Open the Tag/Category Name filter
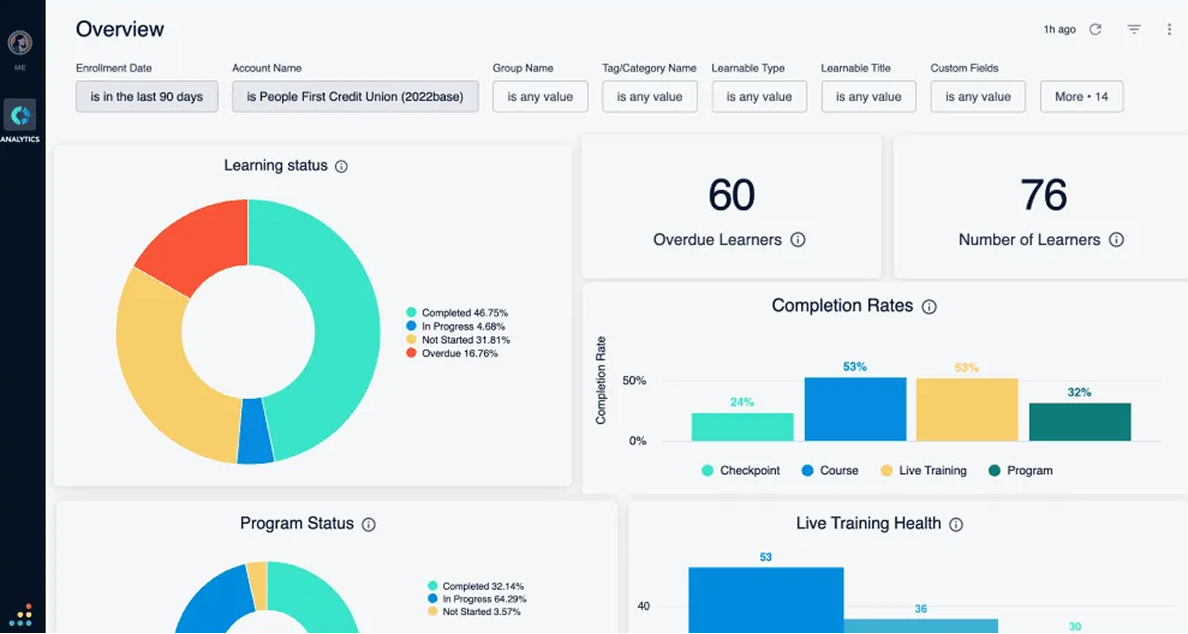This screenshot has width=1188, height=634. pos(650,97)
